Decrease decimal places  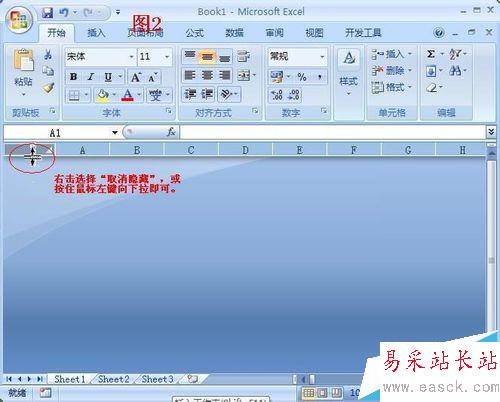294,95
